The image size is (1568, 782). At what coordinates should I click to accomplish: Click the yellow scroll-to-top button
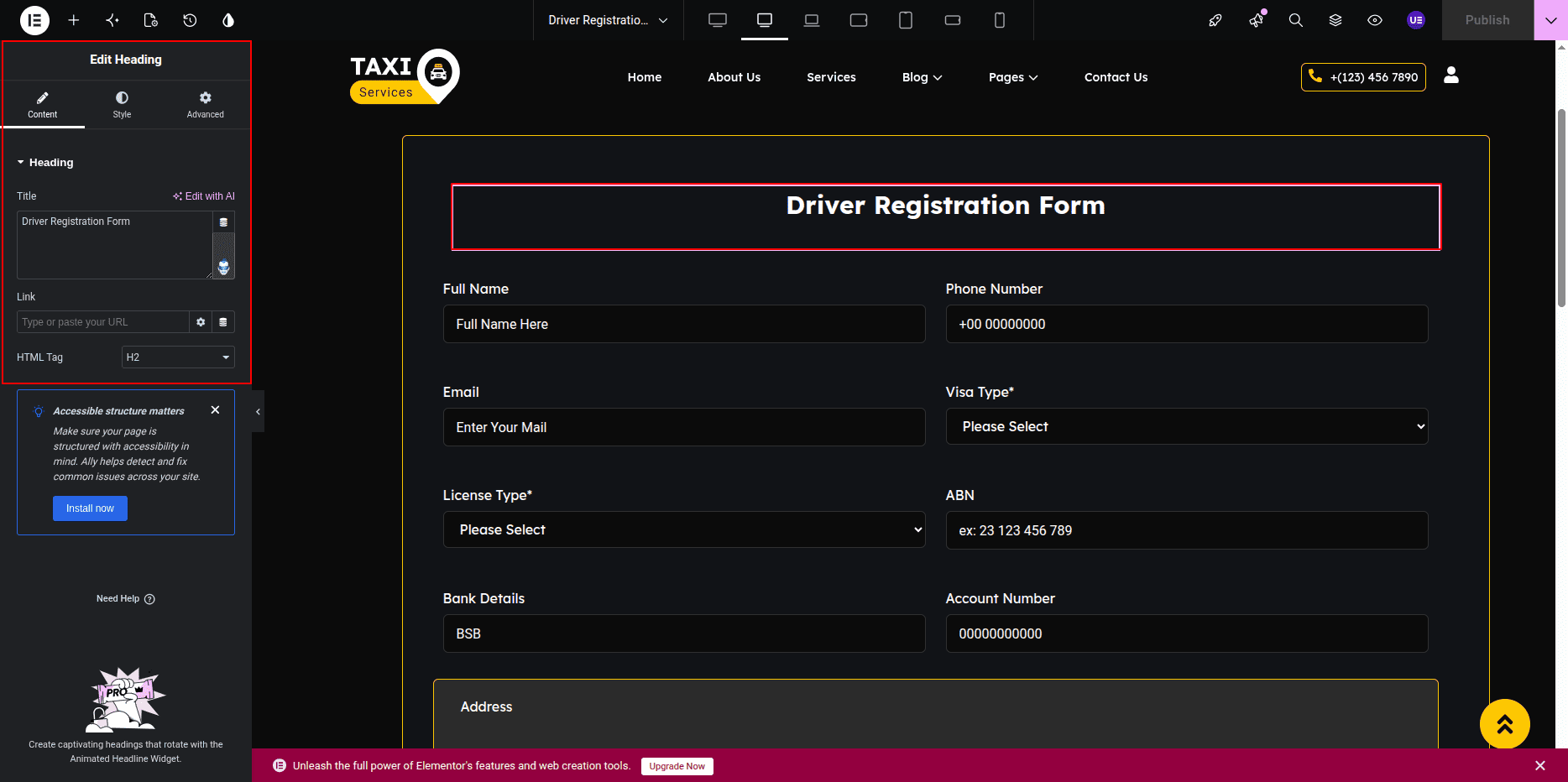point(1504,724)
